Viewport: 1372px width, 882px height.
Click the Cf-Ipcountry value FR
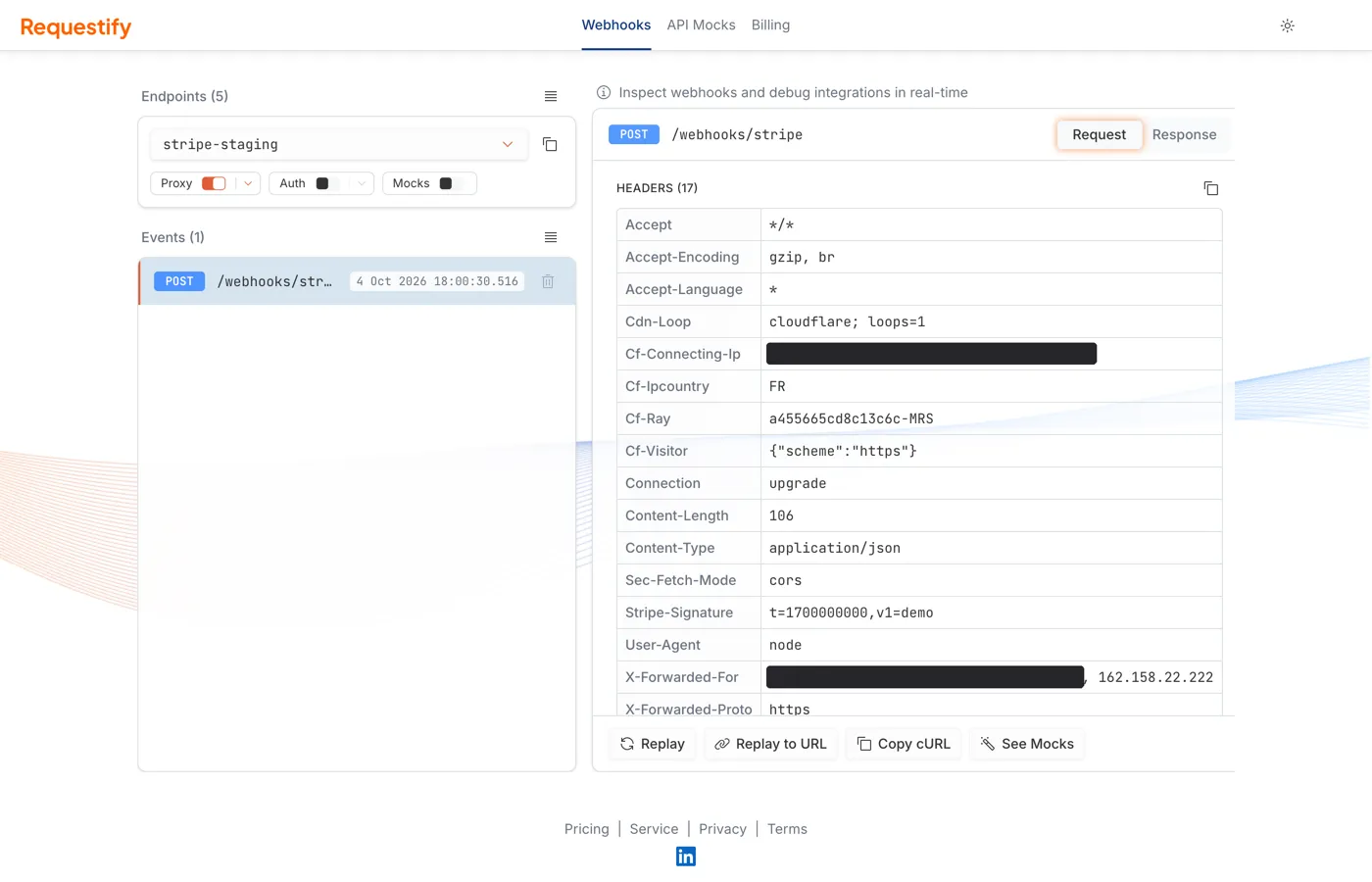click(777, 386)
